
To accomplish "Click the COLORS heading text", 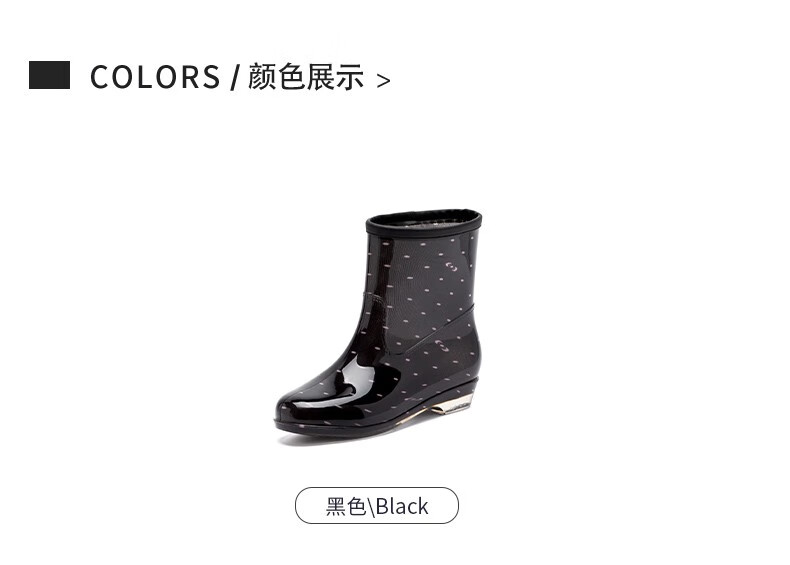I will point(155,77).
